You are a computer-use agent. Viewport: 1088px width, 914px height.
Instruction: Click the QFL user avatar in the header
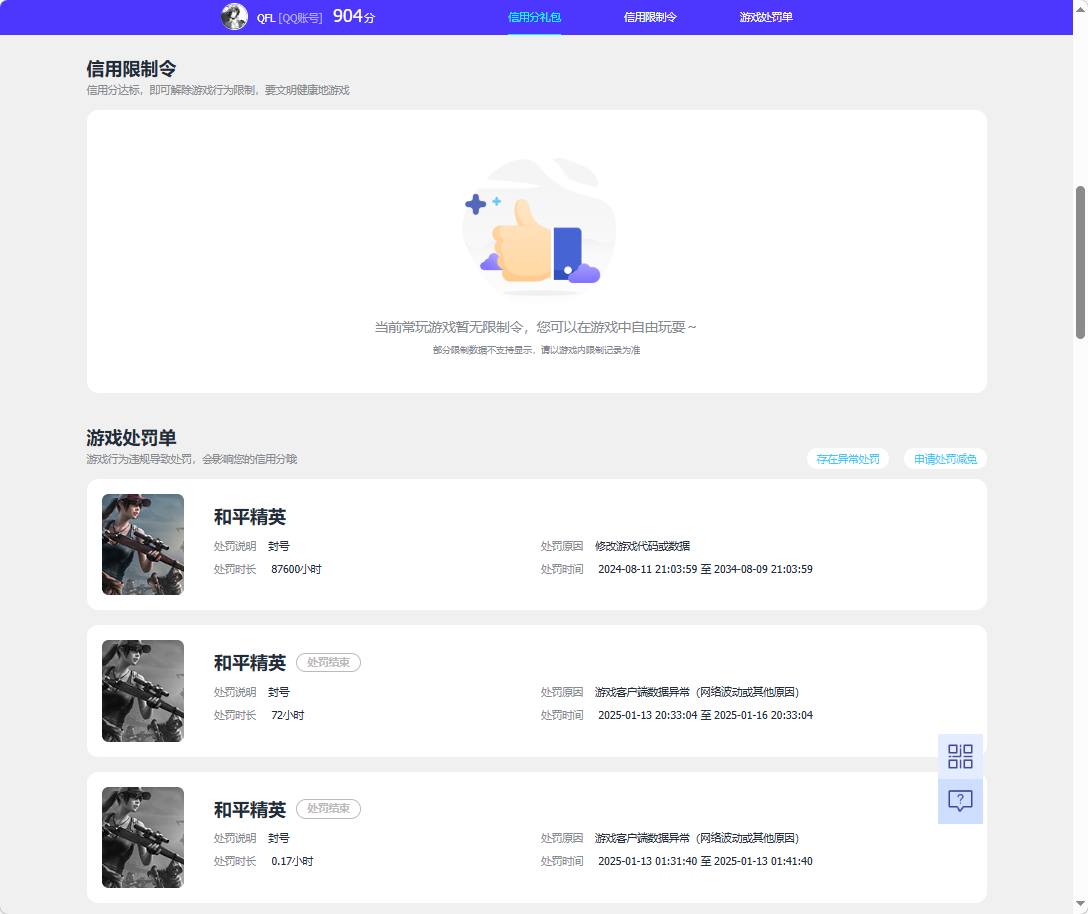tap(233, 17)
